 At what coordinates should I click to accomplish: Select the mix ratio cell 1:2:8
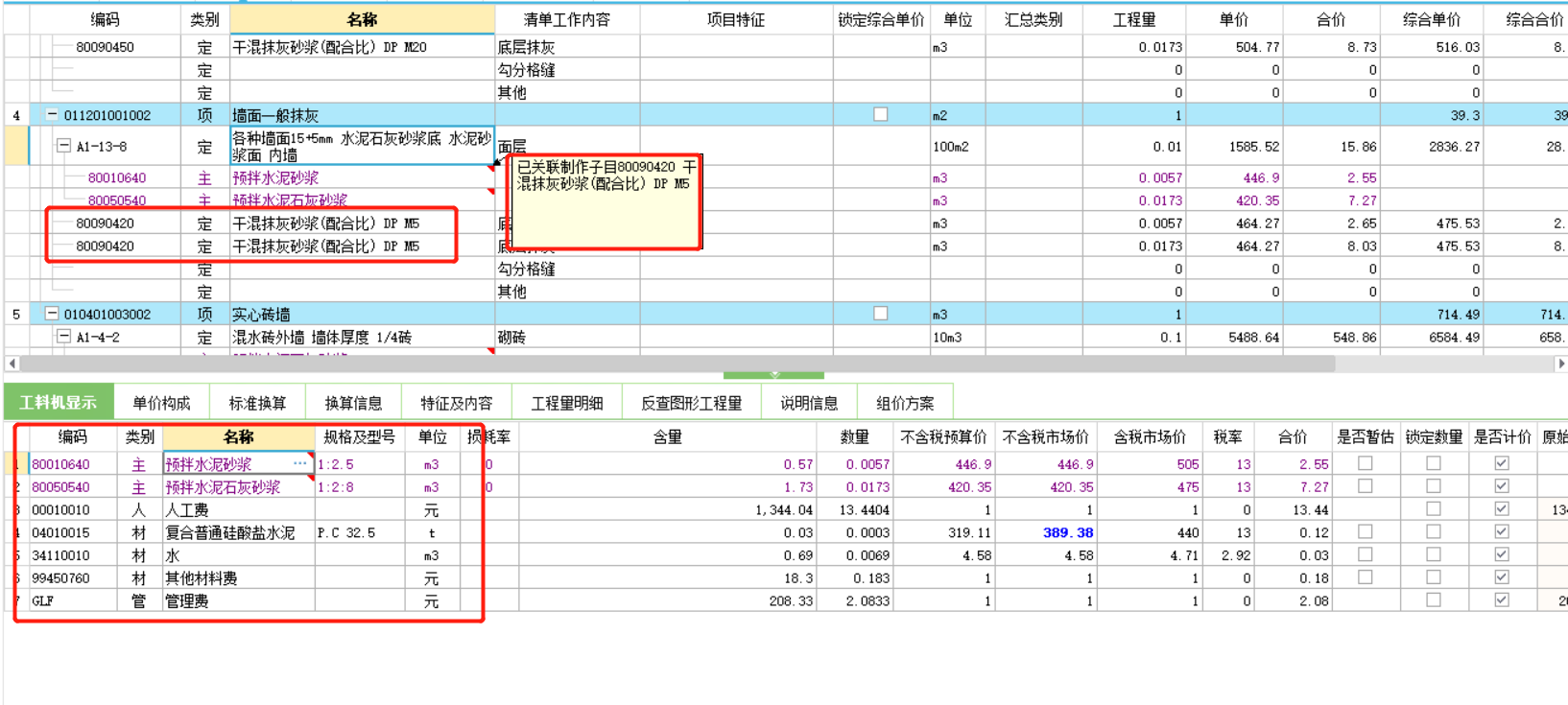click(x=360, y=487)
